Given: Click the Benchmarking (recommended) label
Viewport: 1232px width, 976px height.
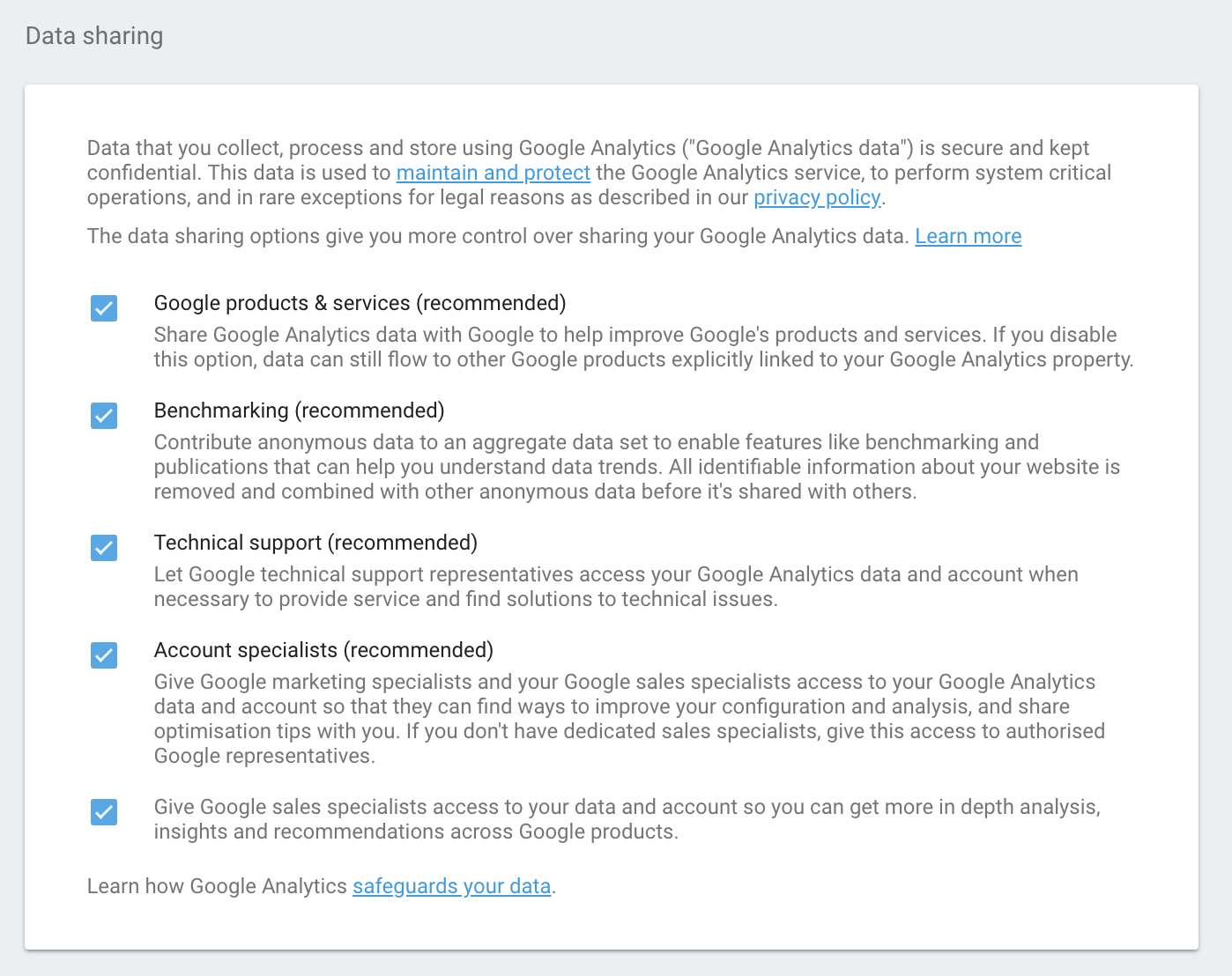Looking at the screenshot, I should (299, 410).
